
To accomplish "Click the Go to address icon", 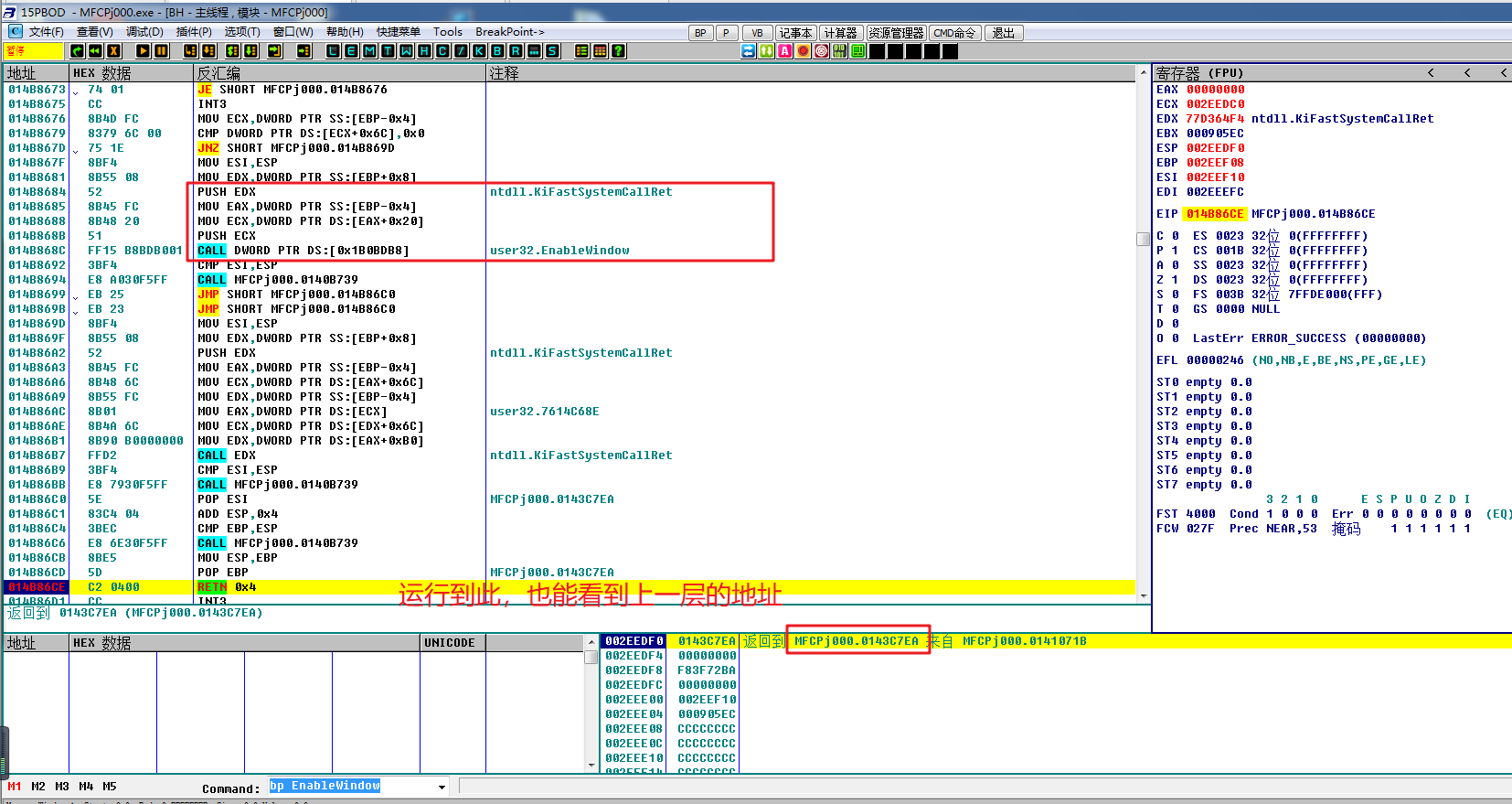I will [304, 51].
